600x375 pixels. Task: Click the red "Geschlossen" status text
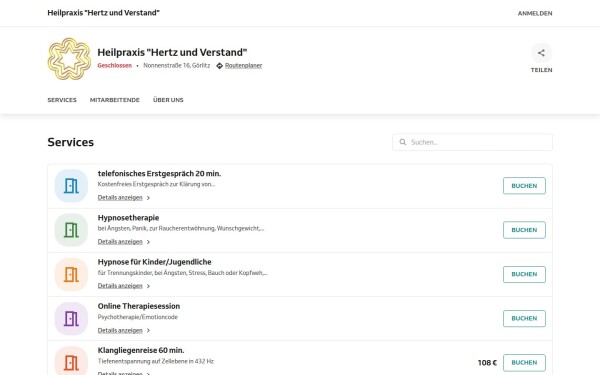coord(114,65)
